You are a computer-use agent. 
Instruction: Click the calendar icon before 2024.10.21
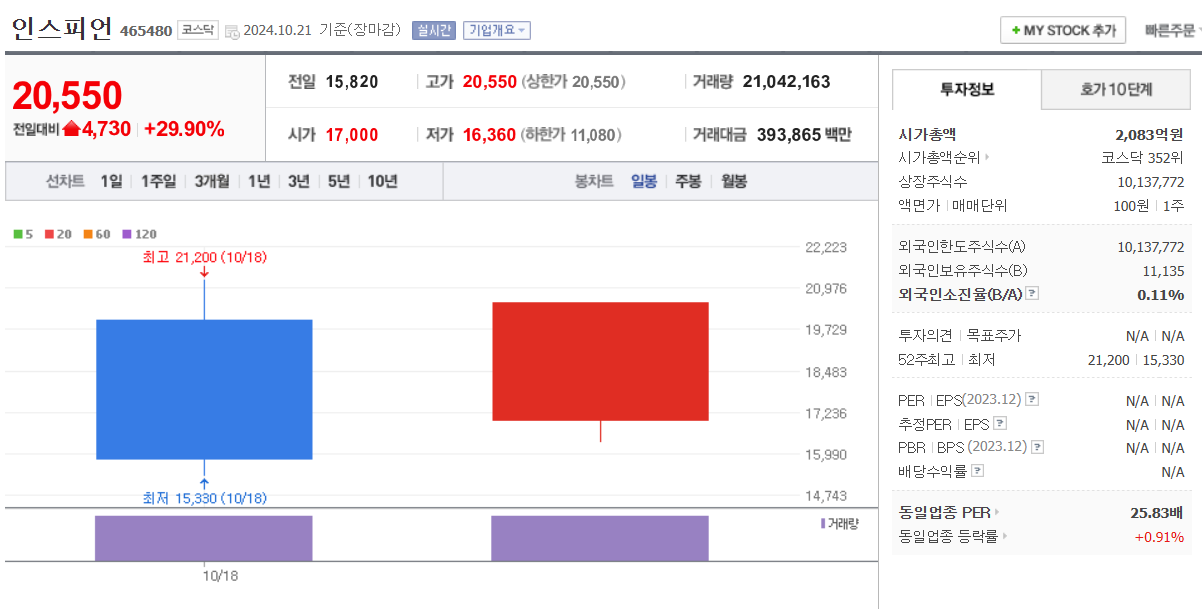tap(232, 31)
